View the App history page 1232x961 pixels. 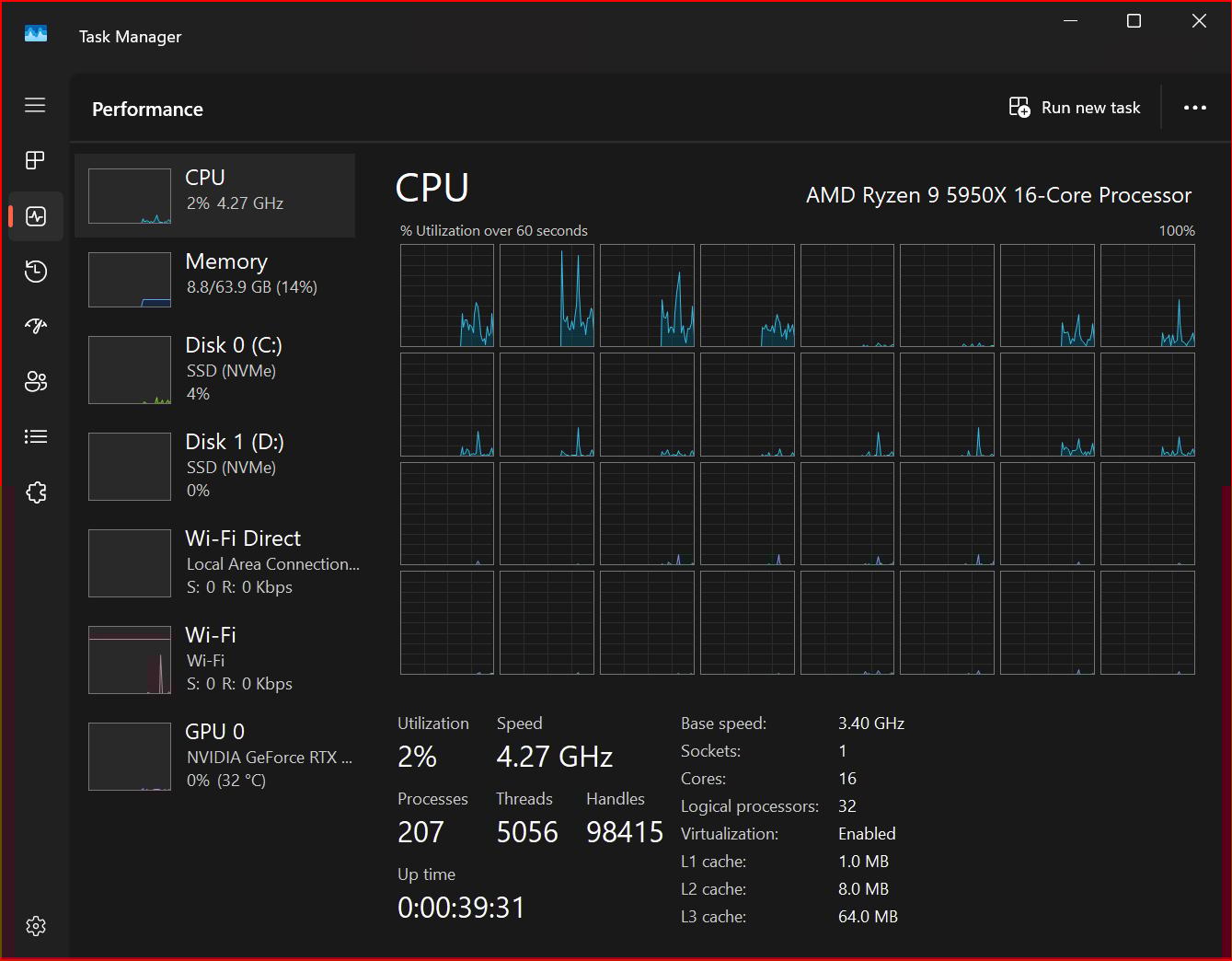click(35, 271)
